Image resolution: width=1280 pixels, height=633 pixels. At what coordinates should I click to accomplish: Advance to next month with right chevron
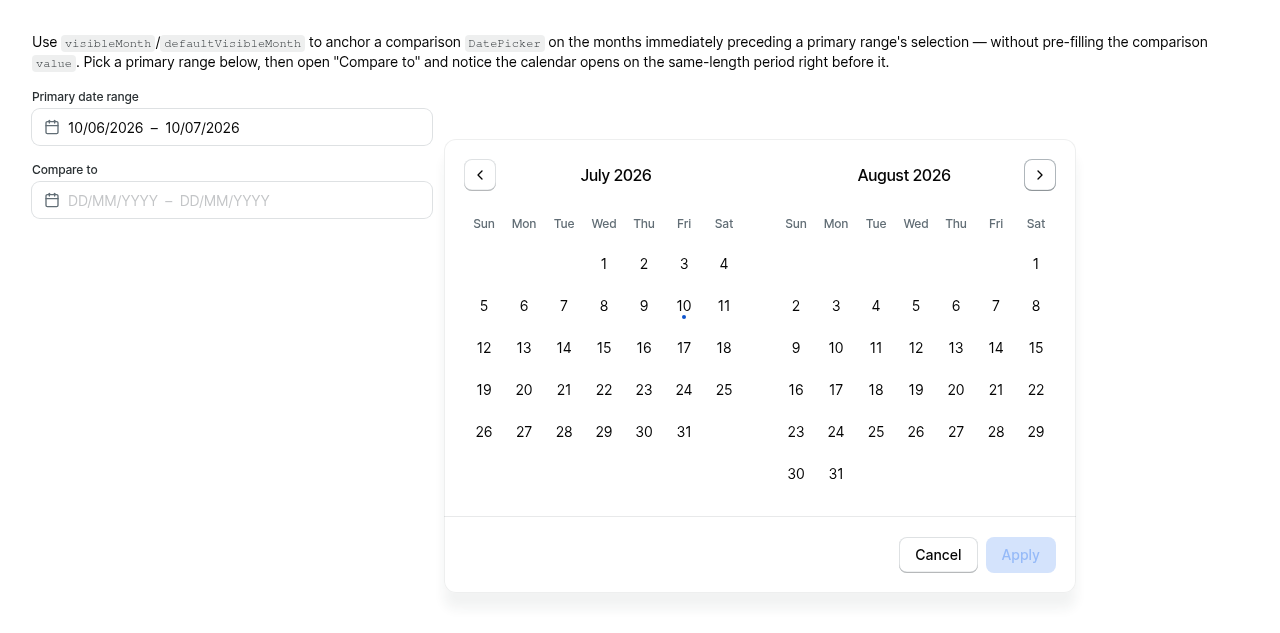(x=1040, y=175)
